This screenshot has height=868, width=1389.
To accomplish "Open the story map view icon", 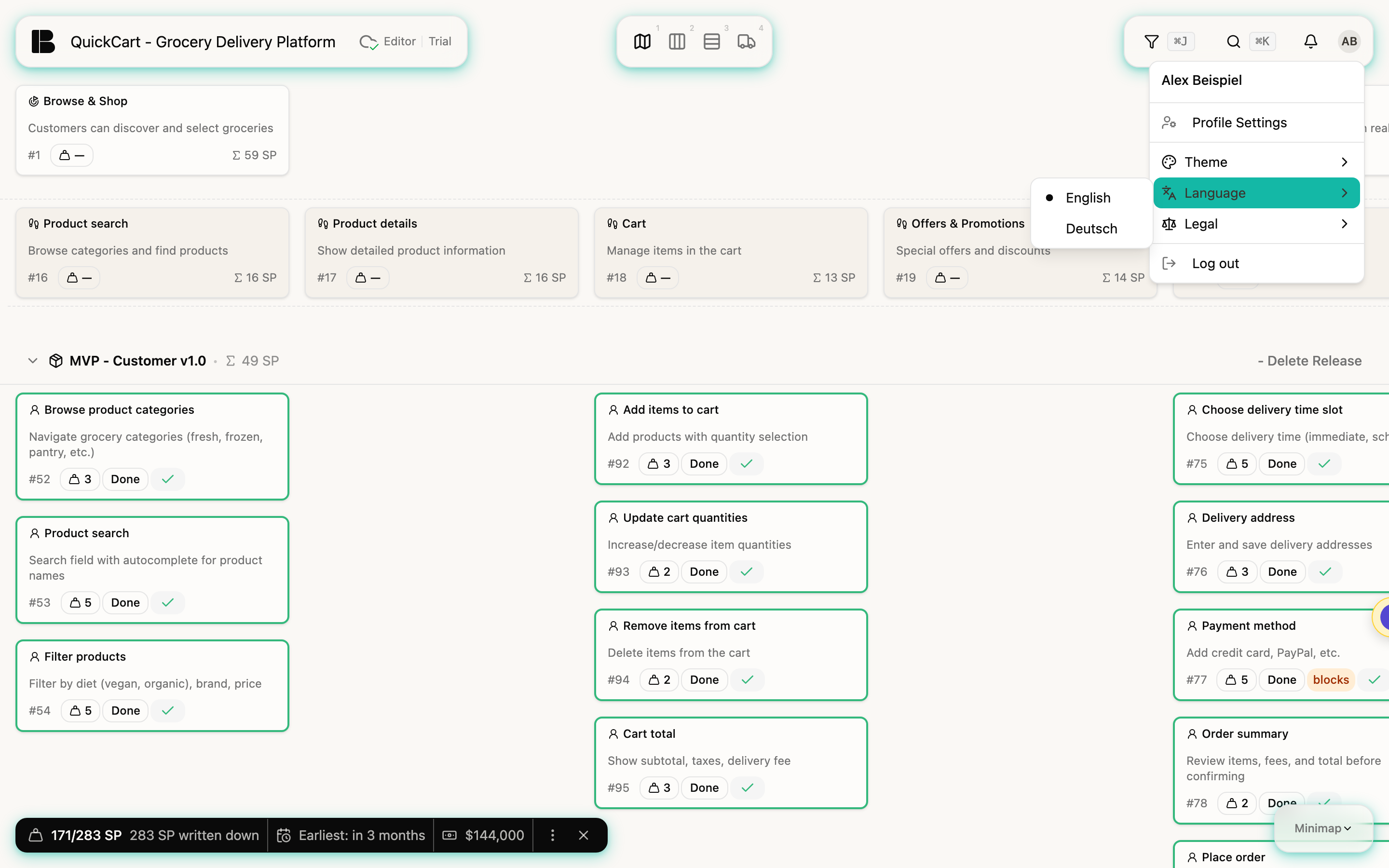I will 642,41.
